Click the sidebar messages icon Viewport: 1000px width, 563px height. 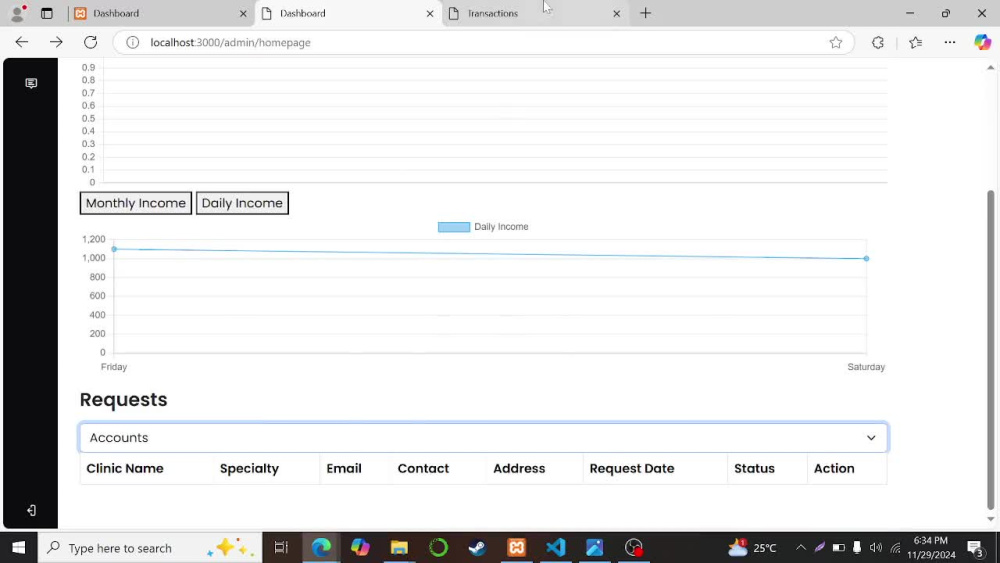tap(31, 84)
